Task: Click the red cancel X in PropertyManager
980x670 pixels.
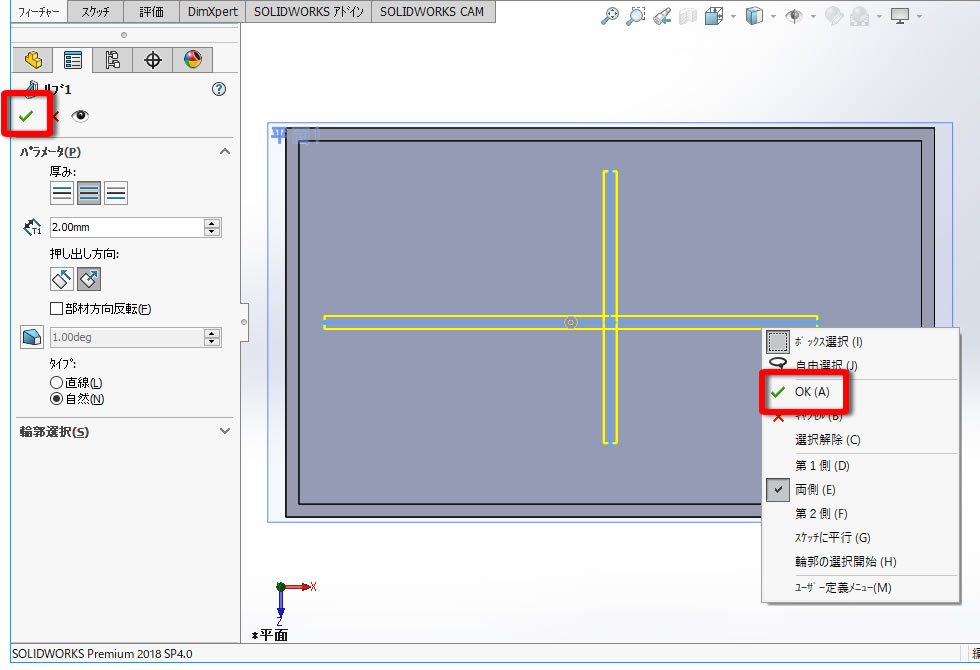Action: (56, 116)
